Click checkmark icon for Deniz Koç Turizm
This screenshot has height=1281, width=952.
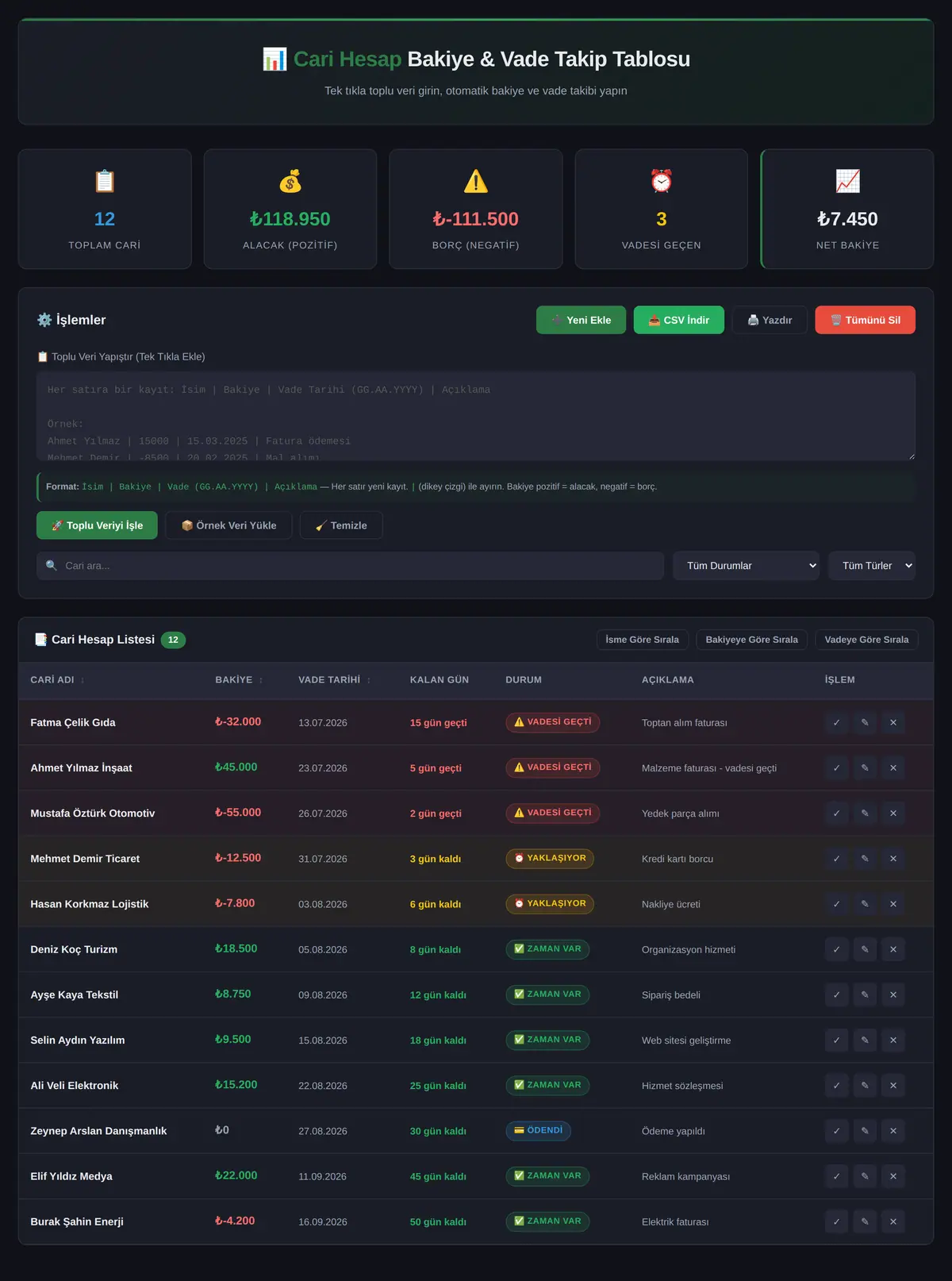click(836, 949)
